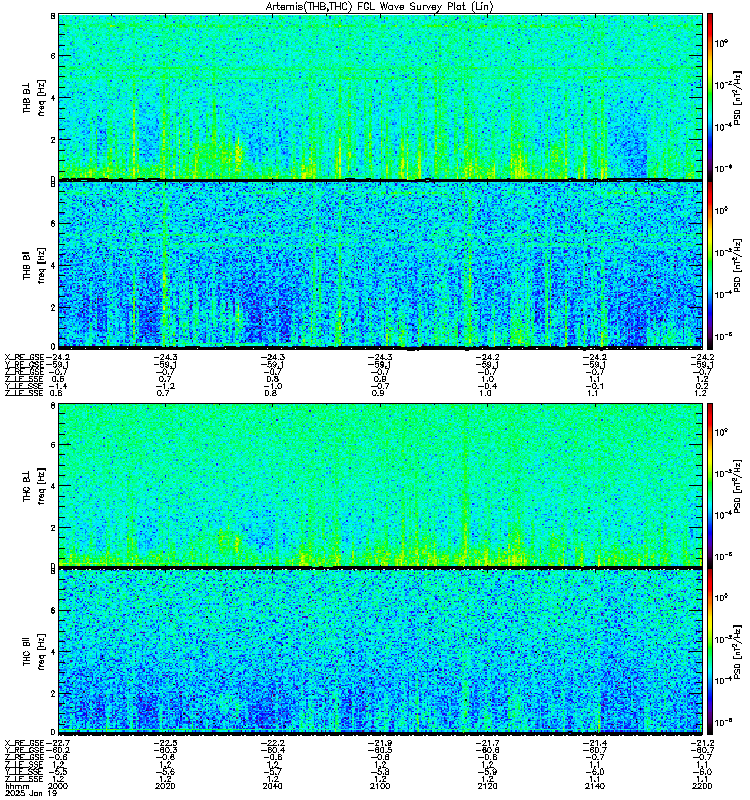
Task: Click the Y_RE_GSE value '-60.4'
Action: (x=273, y=751)
